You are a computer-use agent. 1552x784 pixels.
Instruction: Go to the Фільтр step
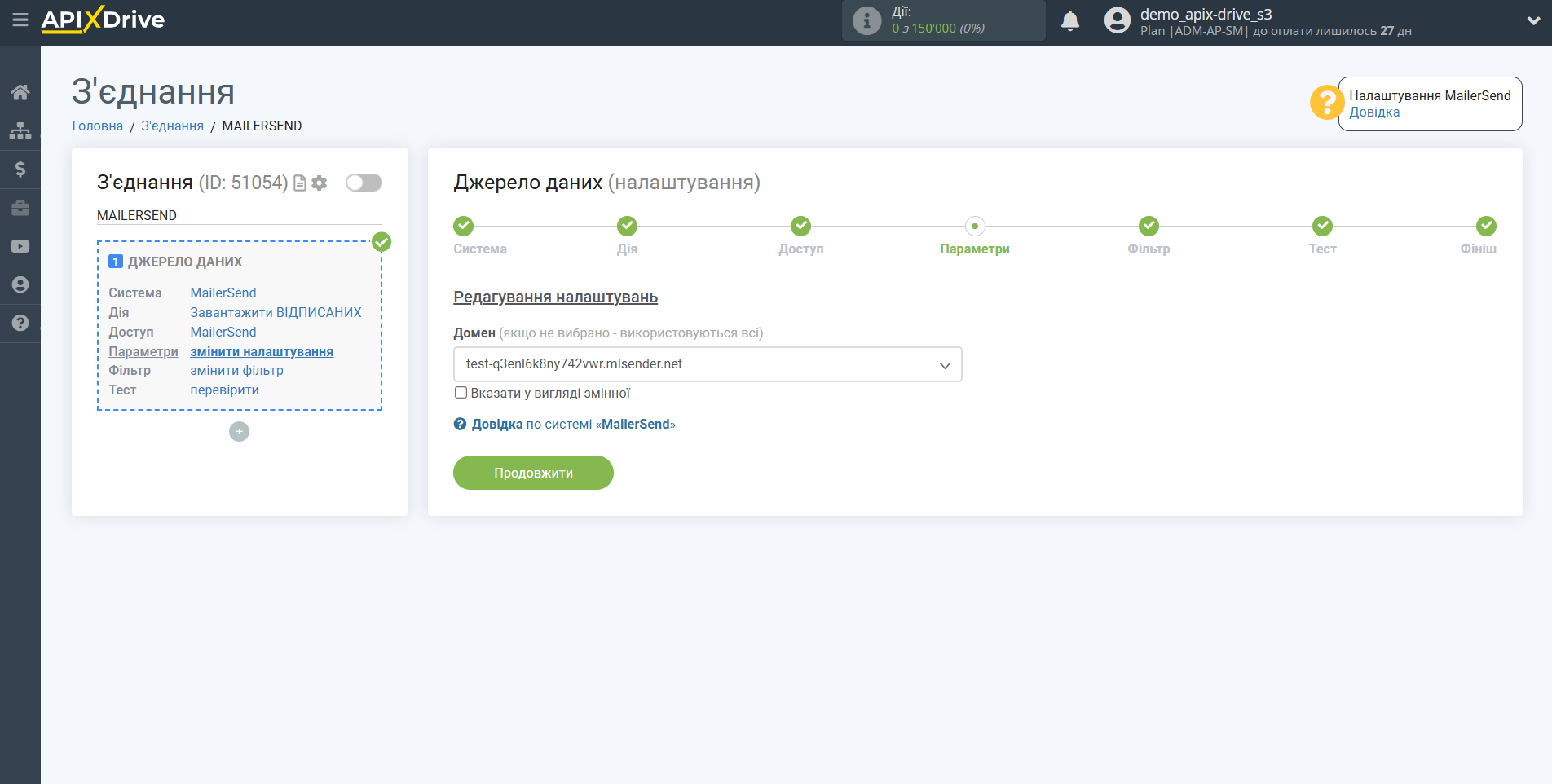point(1149,226)
